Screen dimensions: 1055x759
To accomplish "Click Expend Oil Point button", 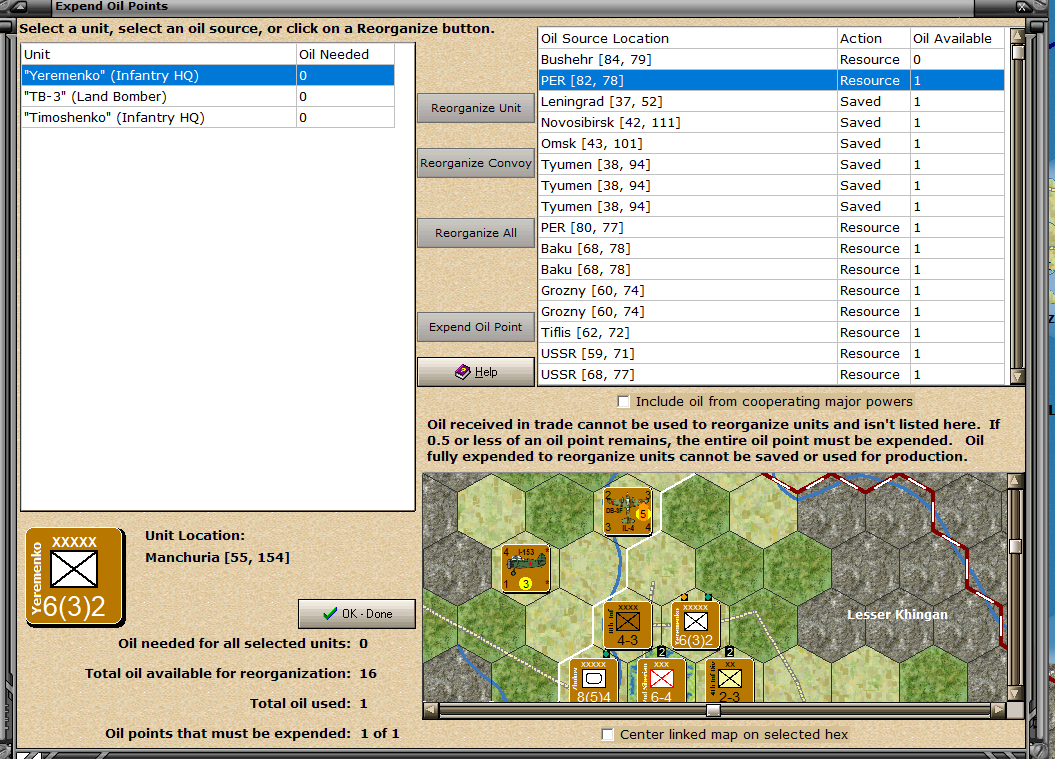I will click(476, 327).
